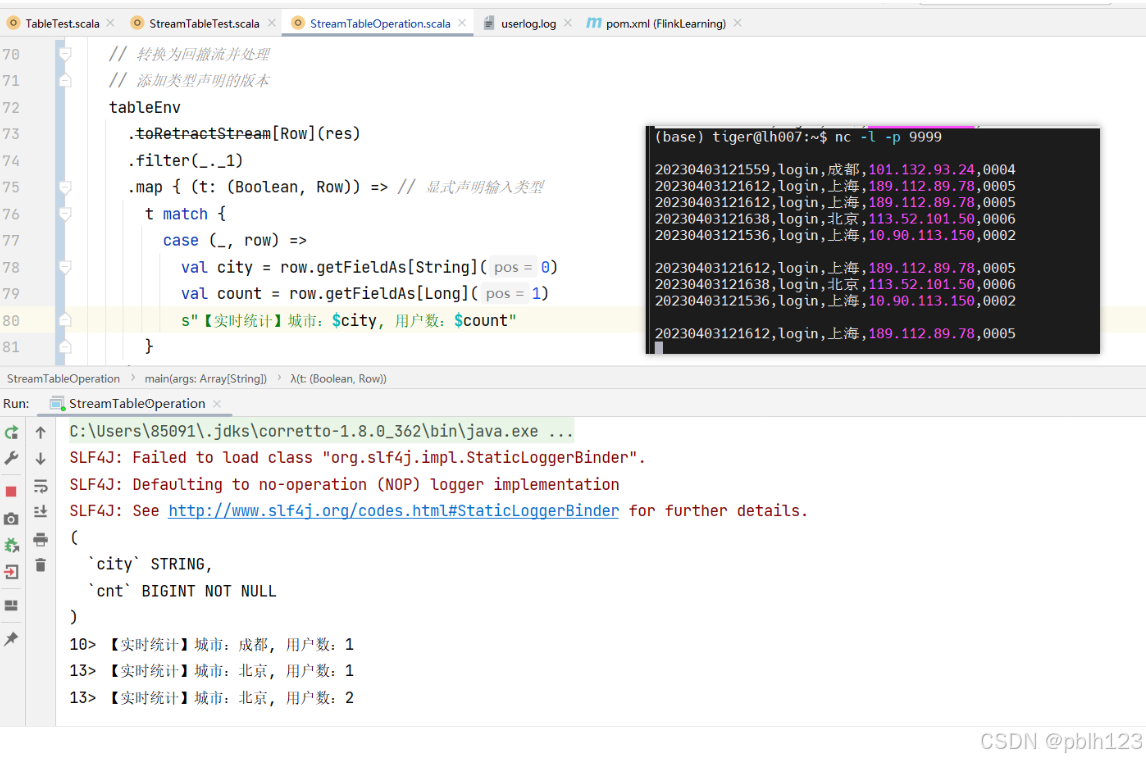Click the down arrow in console toolbar
Image resolution: width=1146 pixels, height=761 pixels.
41,458
